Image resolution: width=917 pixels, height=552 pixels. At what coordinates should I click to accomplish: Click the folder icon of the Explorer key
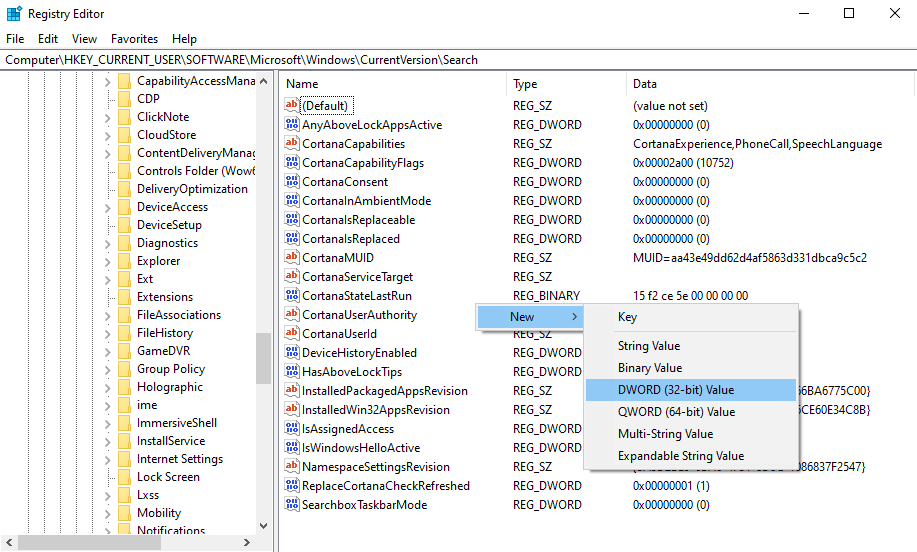tap(124, 261)
